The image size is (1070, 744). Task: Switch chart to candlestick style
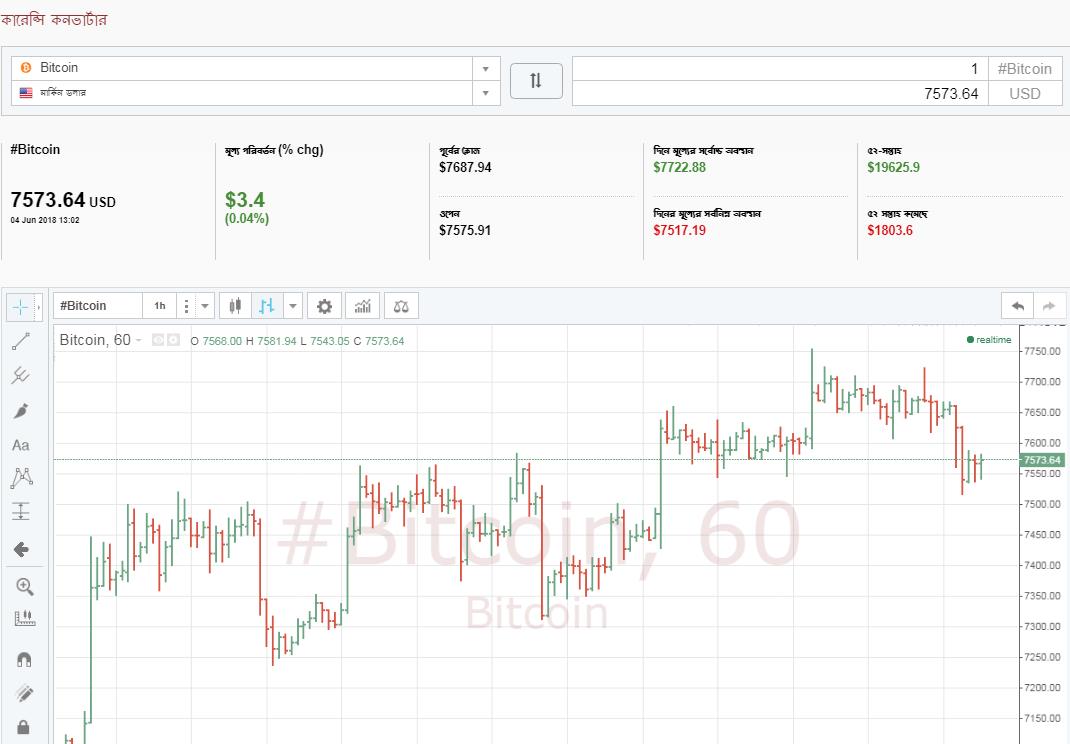(x=235, y=306)
